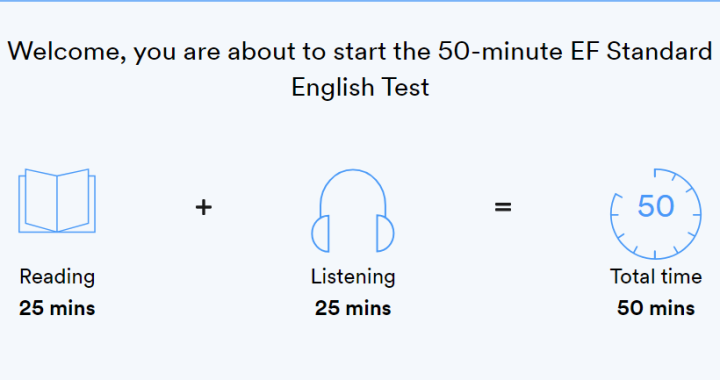This screenshot has height=380, width=720.
Task: Click the left page of the book icon
Action: point(41,200)
